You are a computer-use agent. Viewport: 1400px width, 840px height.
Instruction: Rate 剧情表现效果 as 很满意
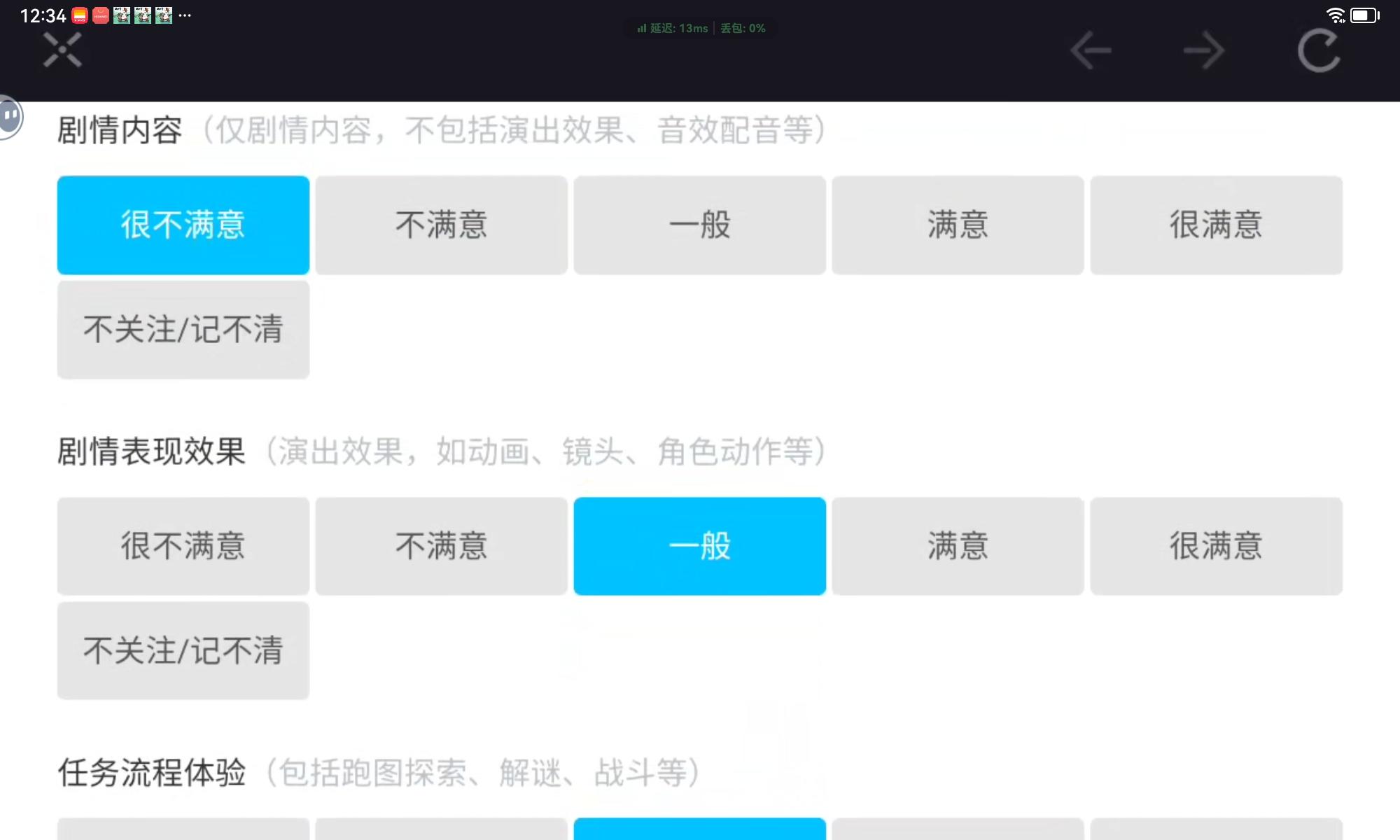[x=1217, y=546]
